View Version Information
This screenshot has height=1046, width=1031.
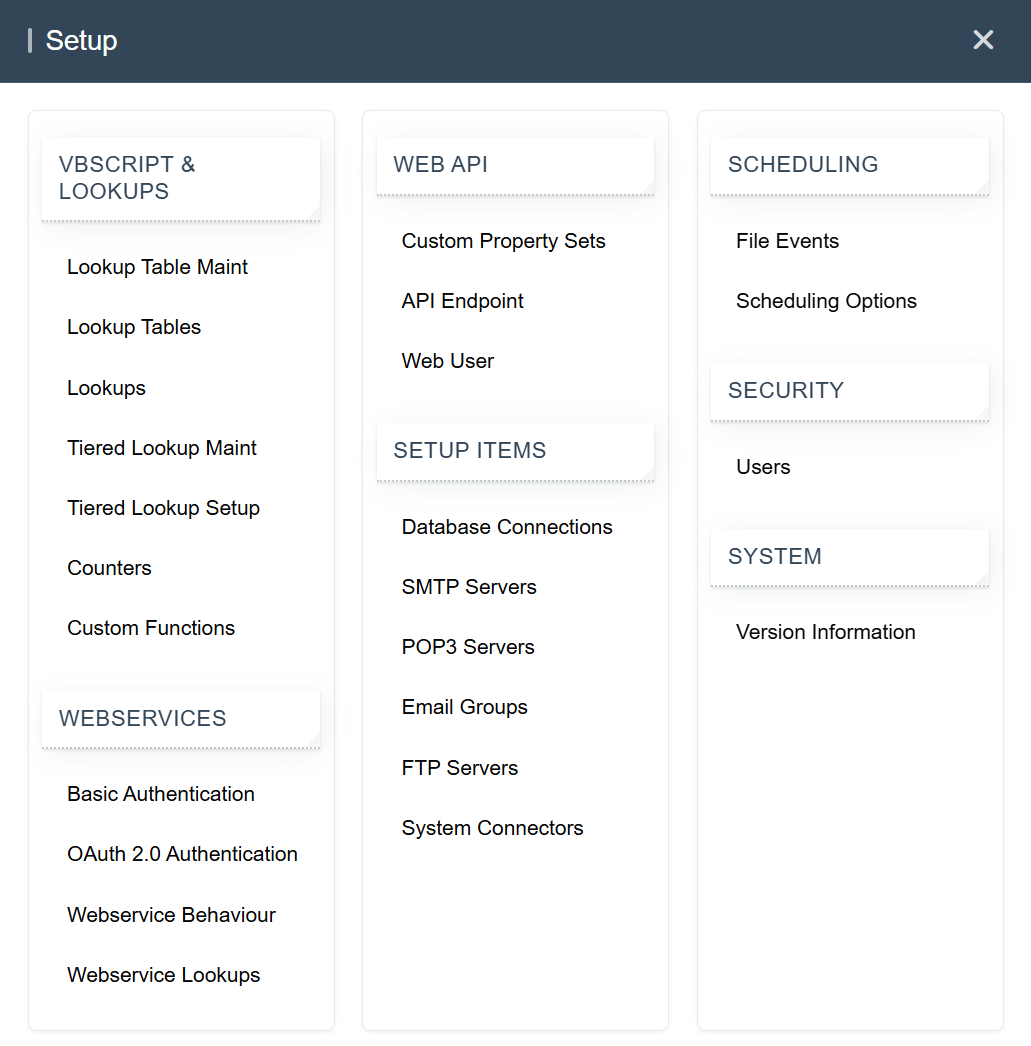click(x=825, y=632)
